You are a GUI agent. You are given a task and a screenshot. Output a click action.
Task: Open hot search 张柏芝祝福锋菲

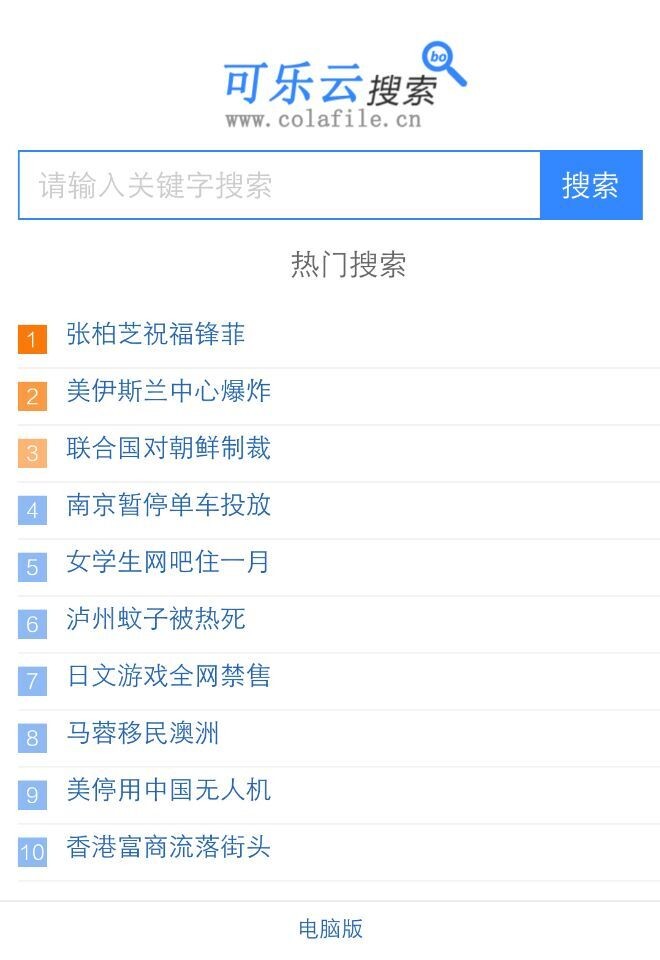click(x=156, y=334)
